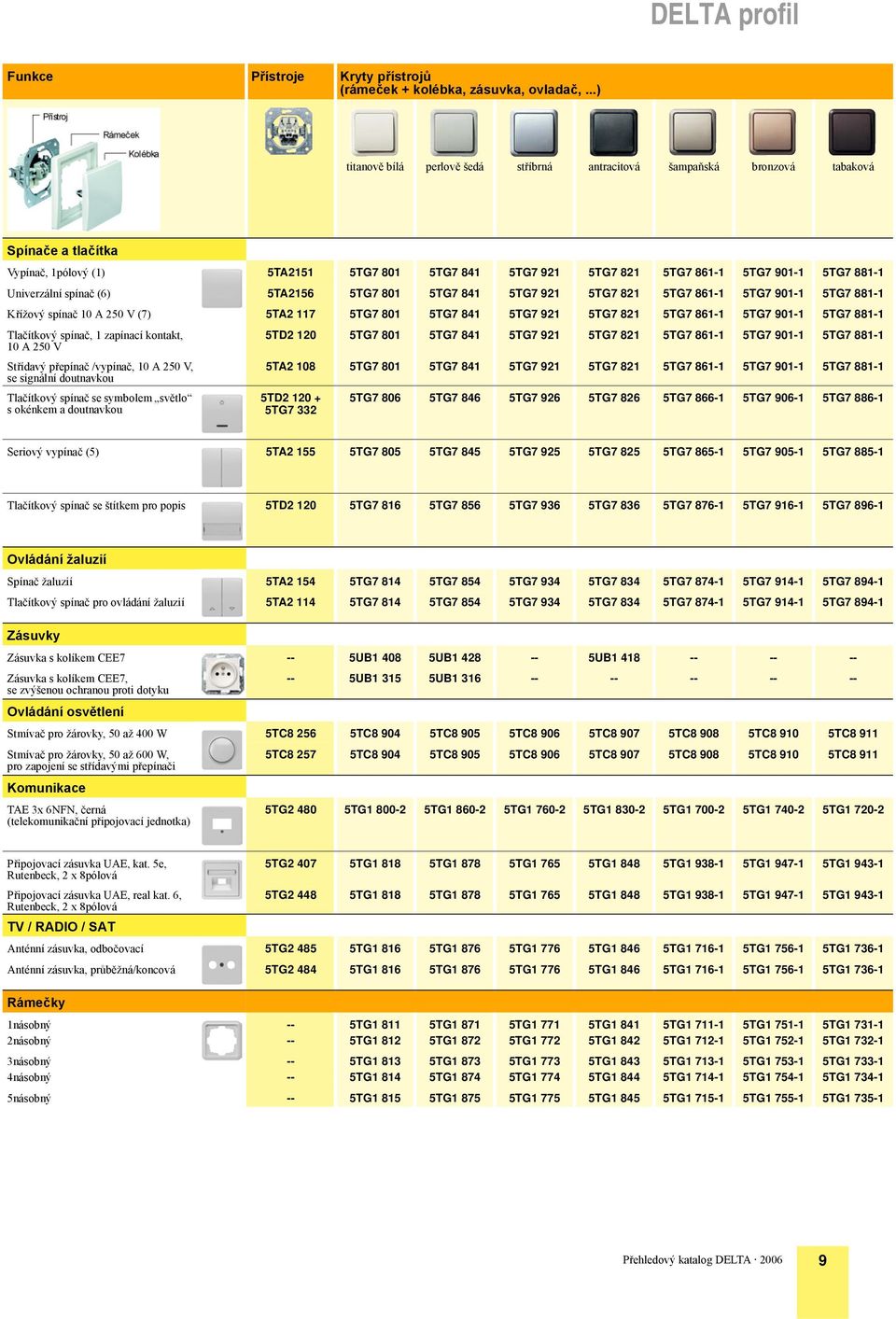This screenshot has height=1319, width=896.
Task: Click the round dimmer knob picture
Action: point(222,749)
